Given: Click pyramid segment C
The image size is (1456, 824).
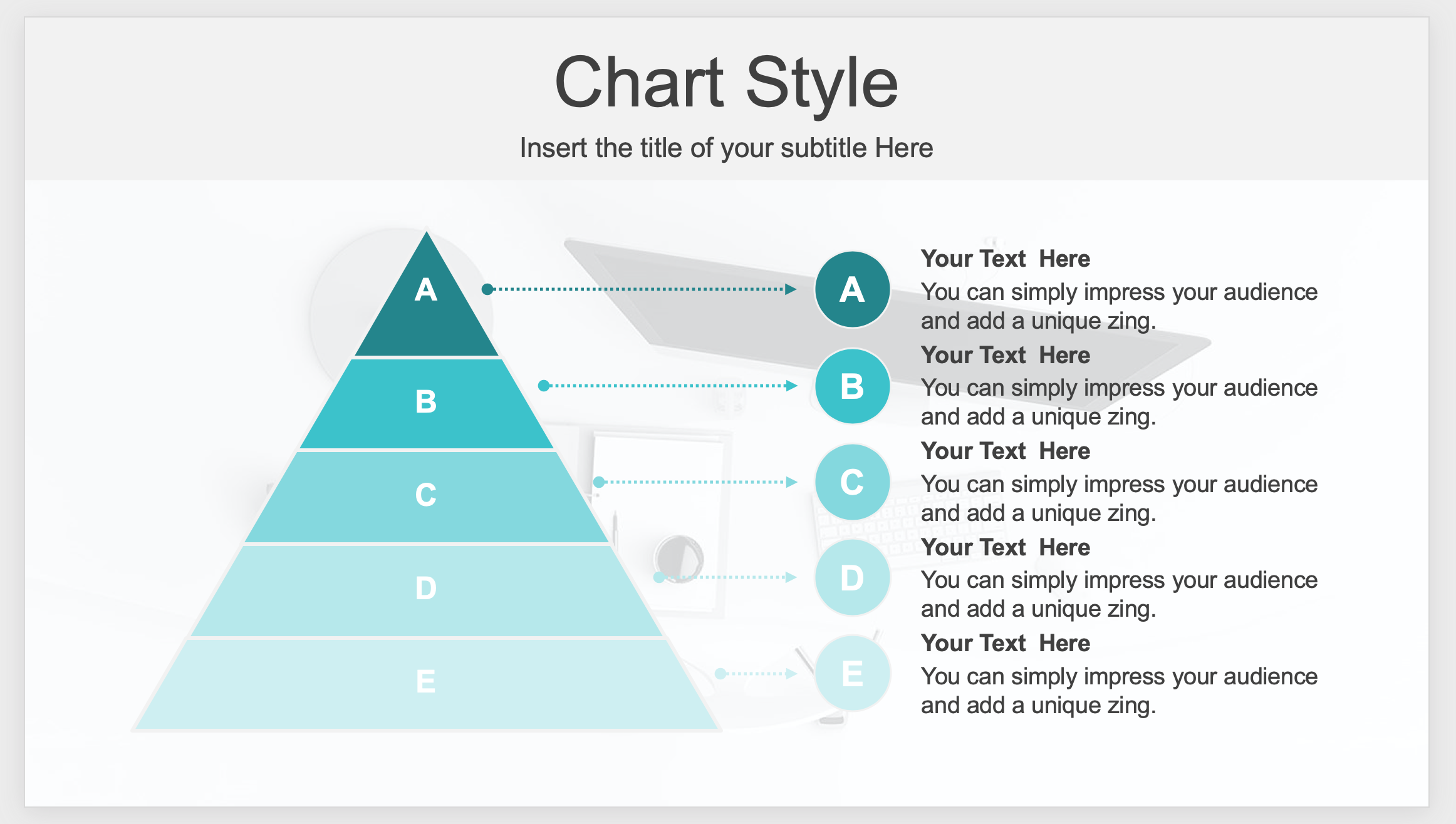Looking at the screenshot, I should [x=427, y=497].
